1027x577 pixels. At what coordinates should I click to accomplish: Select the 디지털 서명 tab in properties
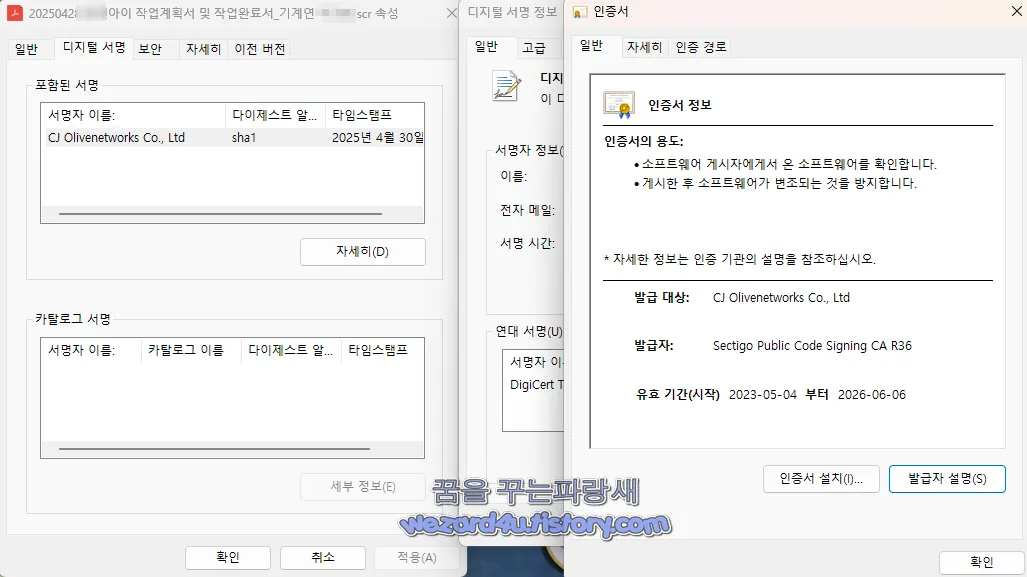click(94, 48)
